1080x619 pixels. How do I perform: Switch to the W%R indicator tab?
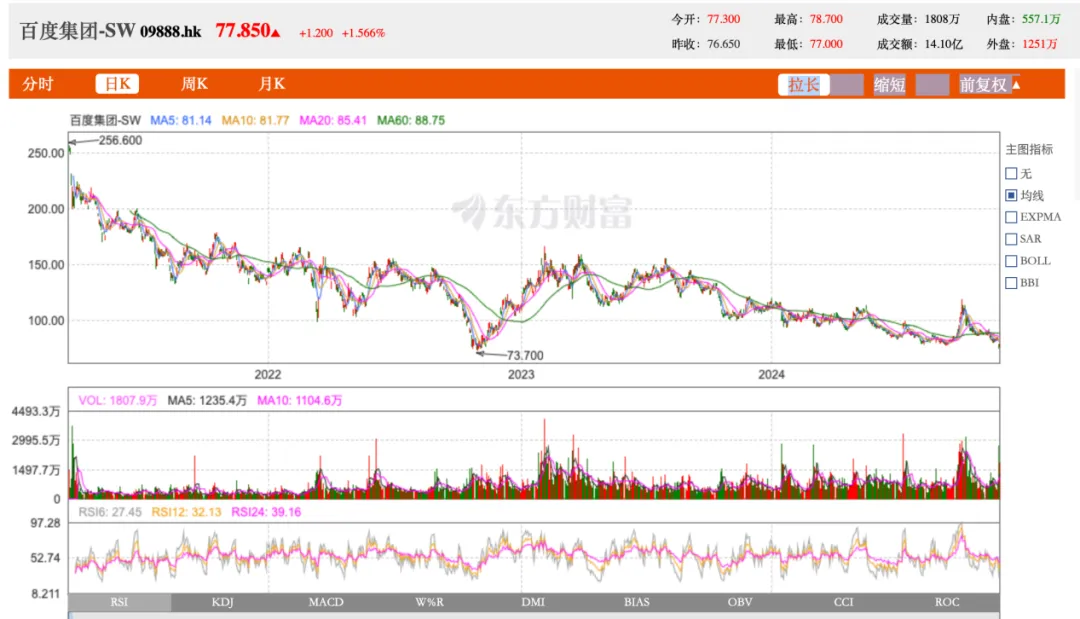[x=430, y=602]
